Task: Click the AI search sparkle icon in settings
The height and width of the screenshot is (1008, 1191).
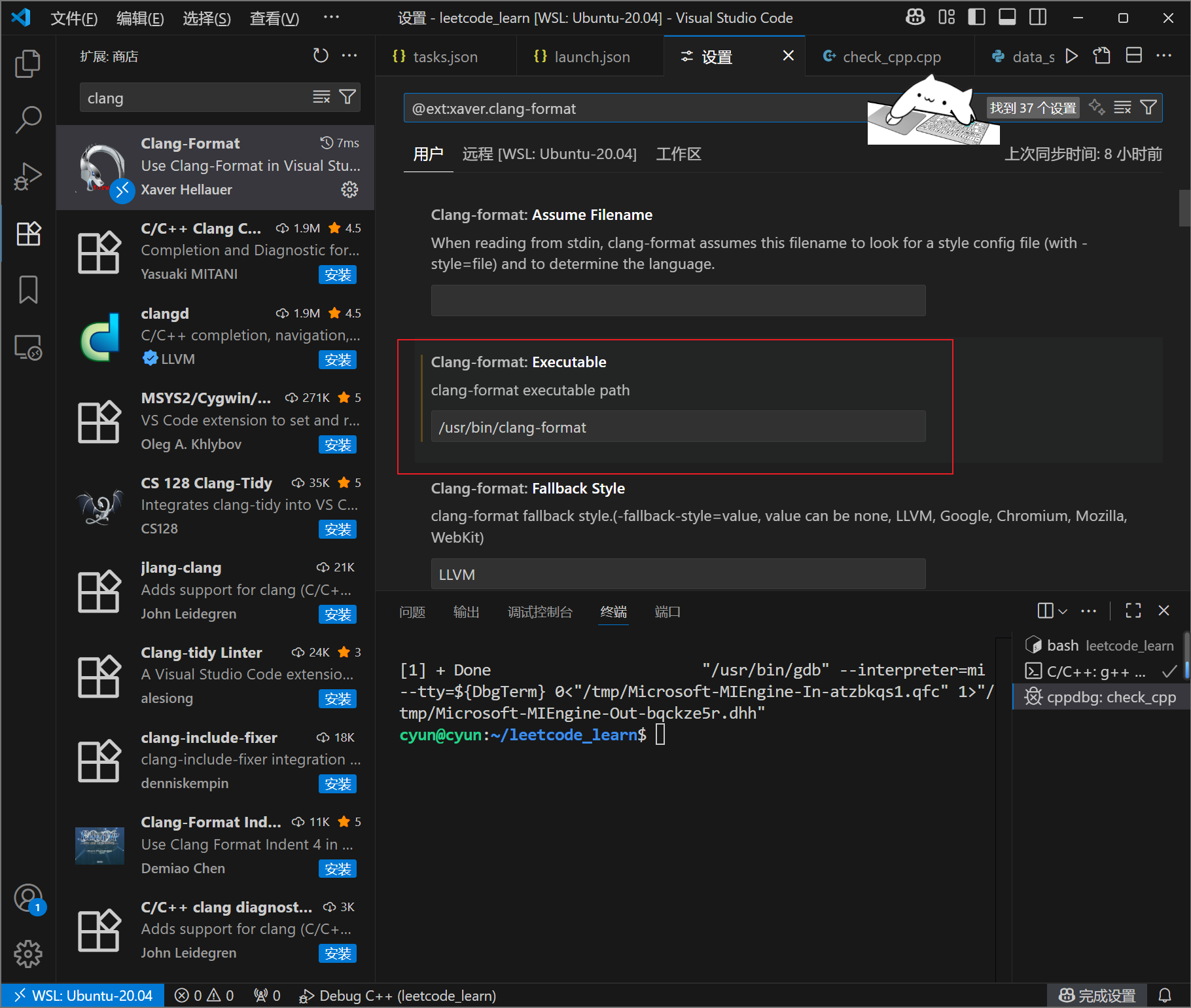Action: [x=1097, y=108]
